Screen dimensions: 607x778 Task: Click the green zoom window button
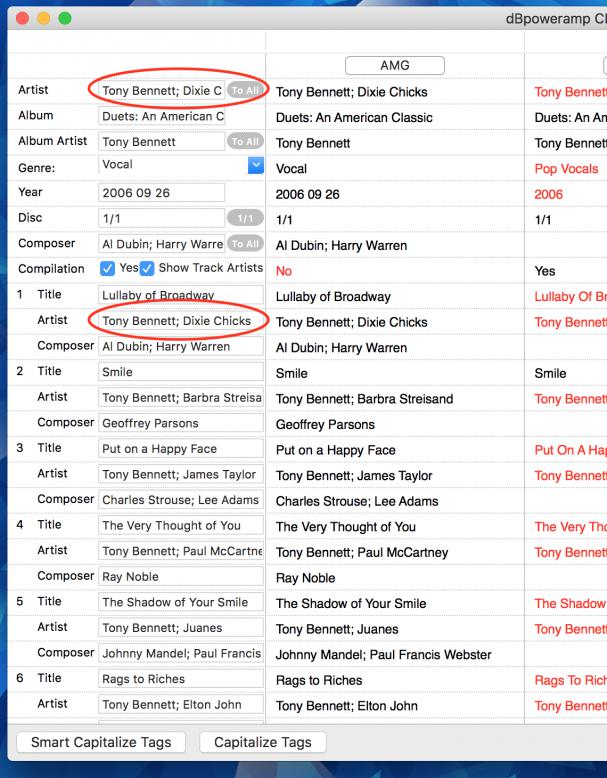coord(65,18)
